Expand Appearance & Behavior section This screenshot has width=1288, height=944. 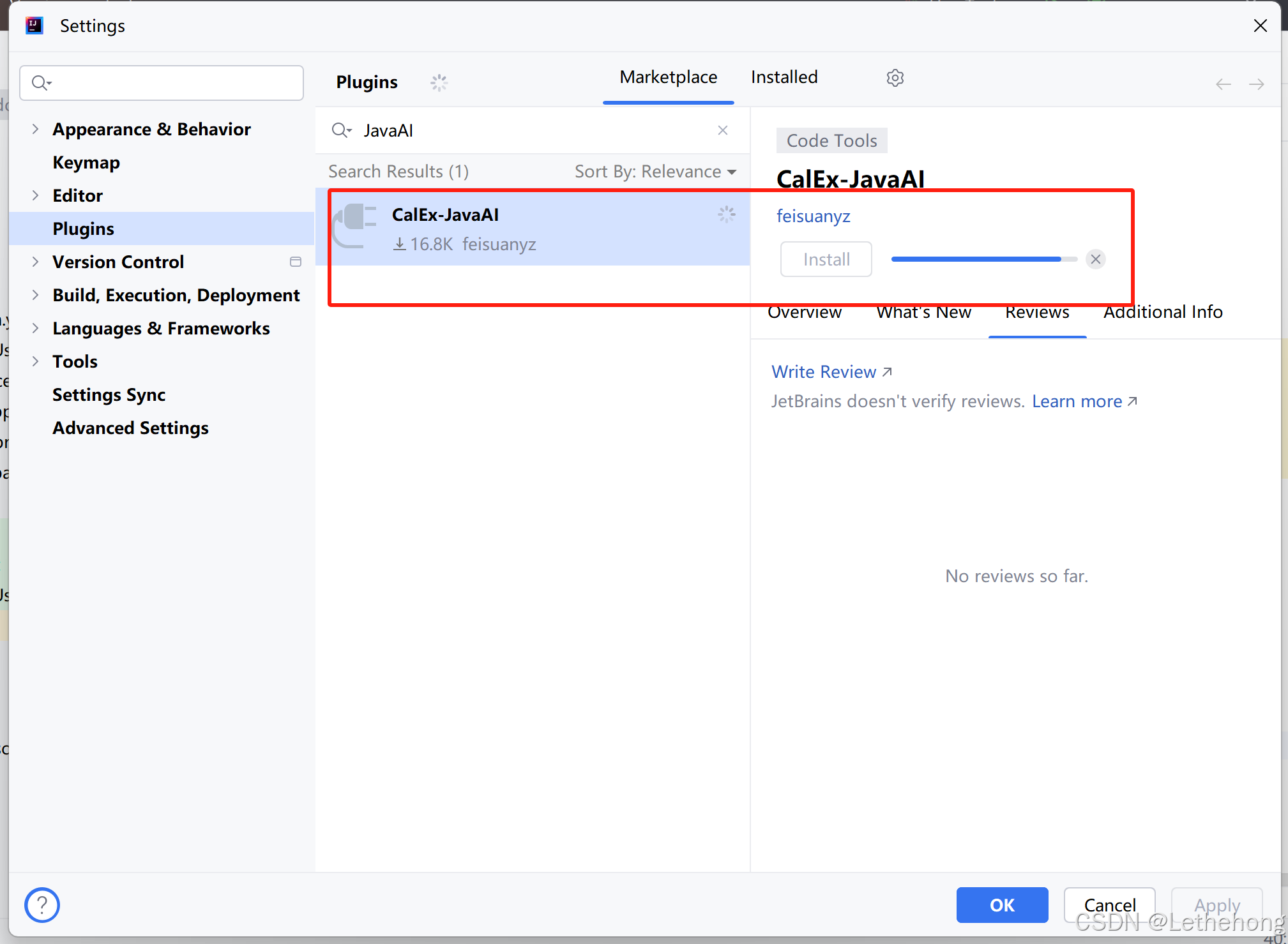[36, 129]
